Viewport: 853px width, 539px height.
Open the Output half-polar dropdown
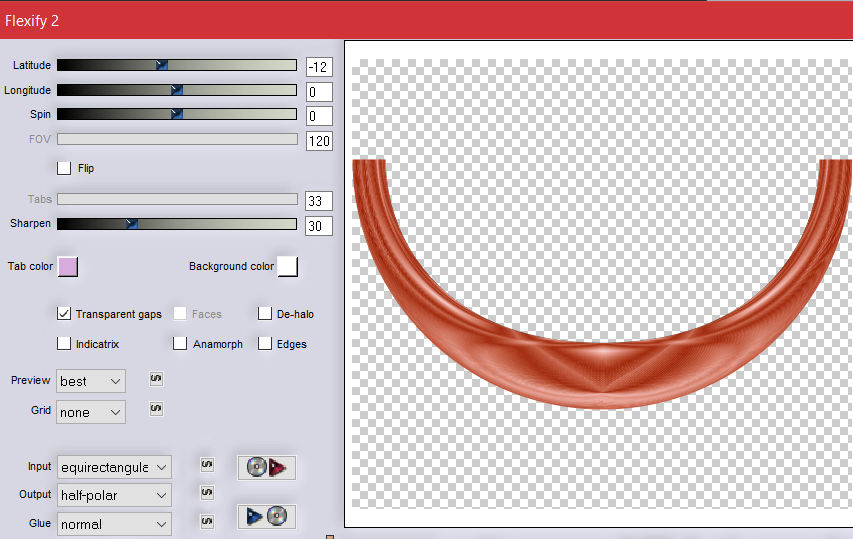[114, 495]
